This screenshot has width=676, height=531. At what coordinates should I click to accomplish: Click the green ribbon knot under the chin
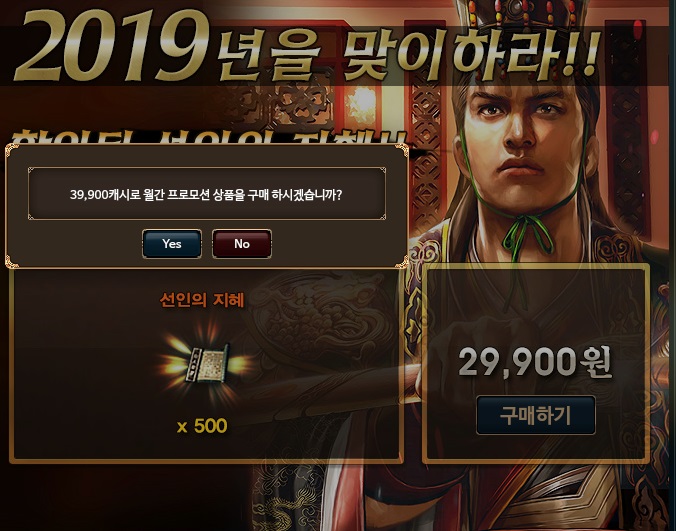[x=525, y=235]
